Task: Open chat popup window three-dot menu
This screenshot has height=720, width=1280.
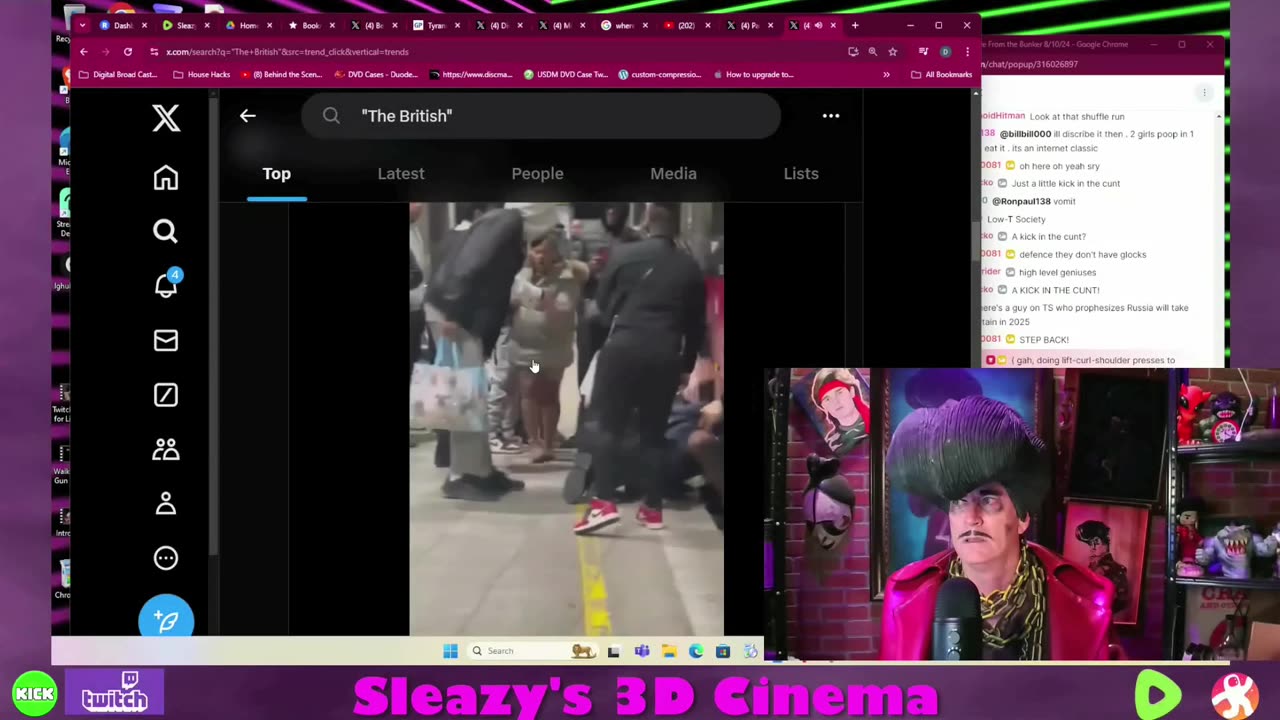Action: [x=1204, y=93]
